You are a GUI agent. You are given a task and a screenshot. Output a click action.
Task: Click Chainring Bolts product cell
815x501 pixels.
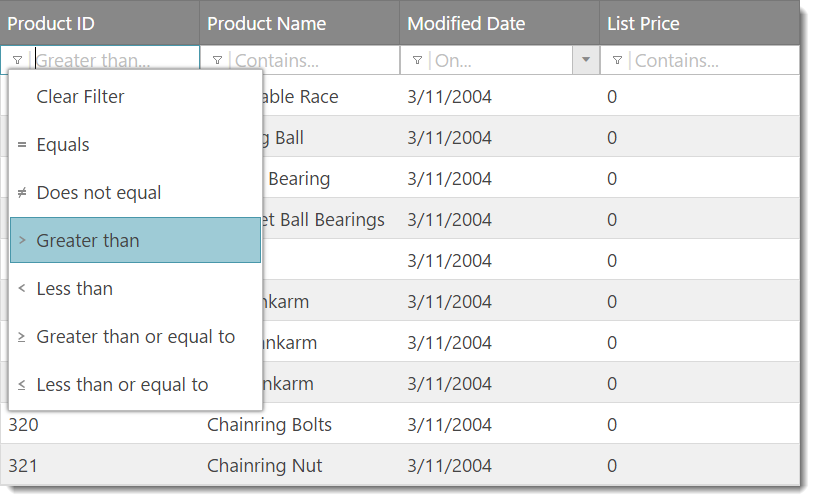(269, 425)
